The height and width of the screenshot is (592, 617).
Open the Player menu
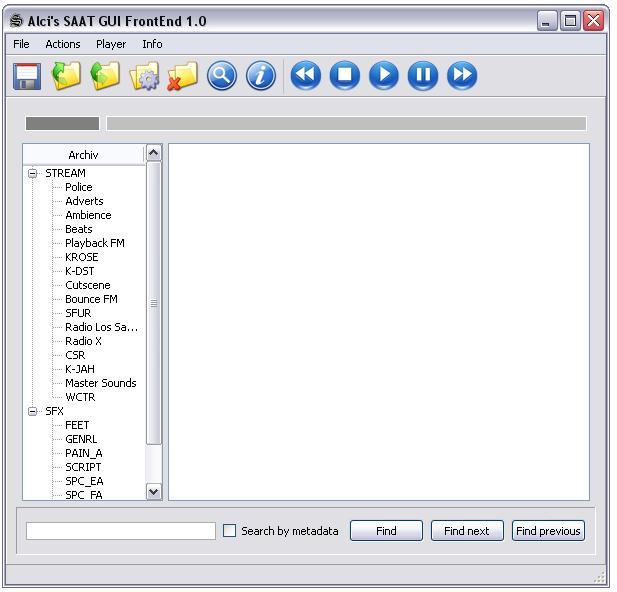[111, 44]
